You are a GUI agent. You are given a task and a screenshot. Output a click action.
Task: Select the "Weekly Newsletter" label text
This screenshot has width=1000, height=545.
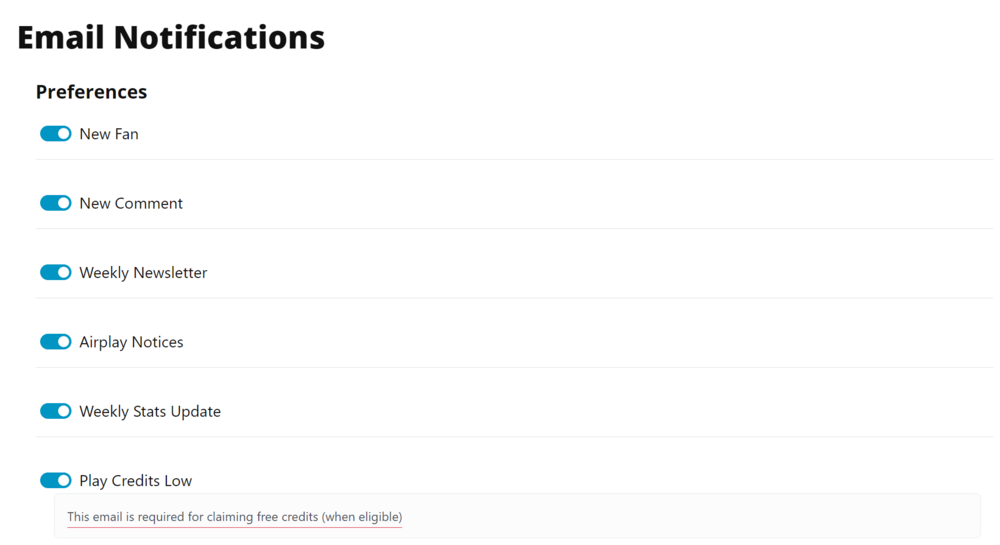143,272
